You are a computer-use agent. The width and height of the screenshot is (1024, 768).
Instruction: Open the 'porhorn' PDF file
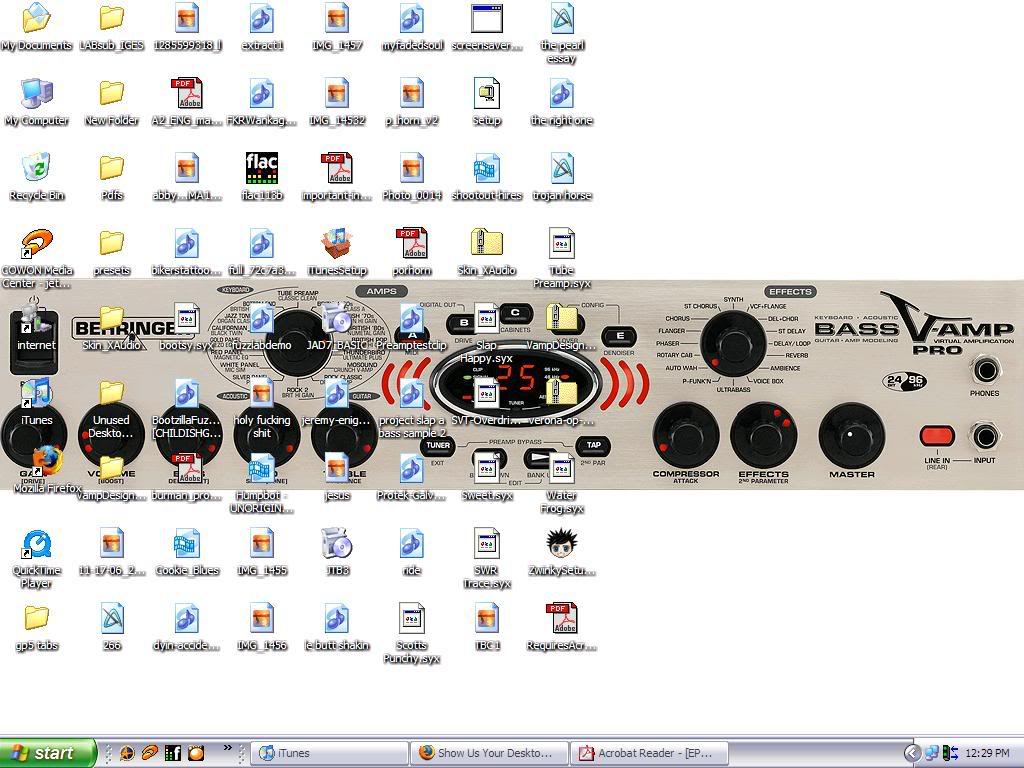(x=412, y=244)
